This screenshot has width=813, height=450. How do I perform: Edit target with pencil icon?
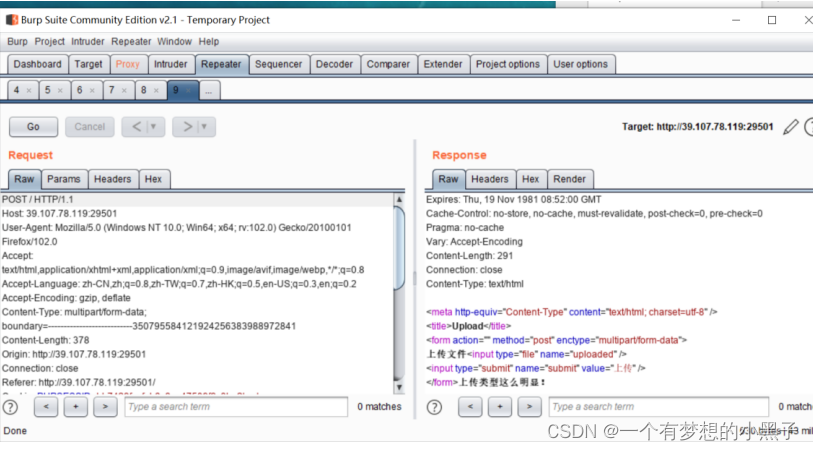click(x=791, y=127)
